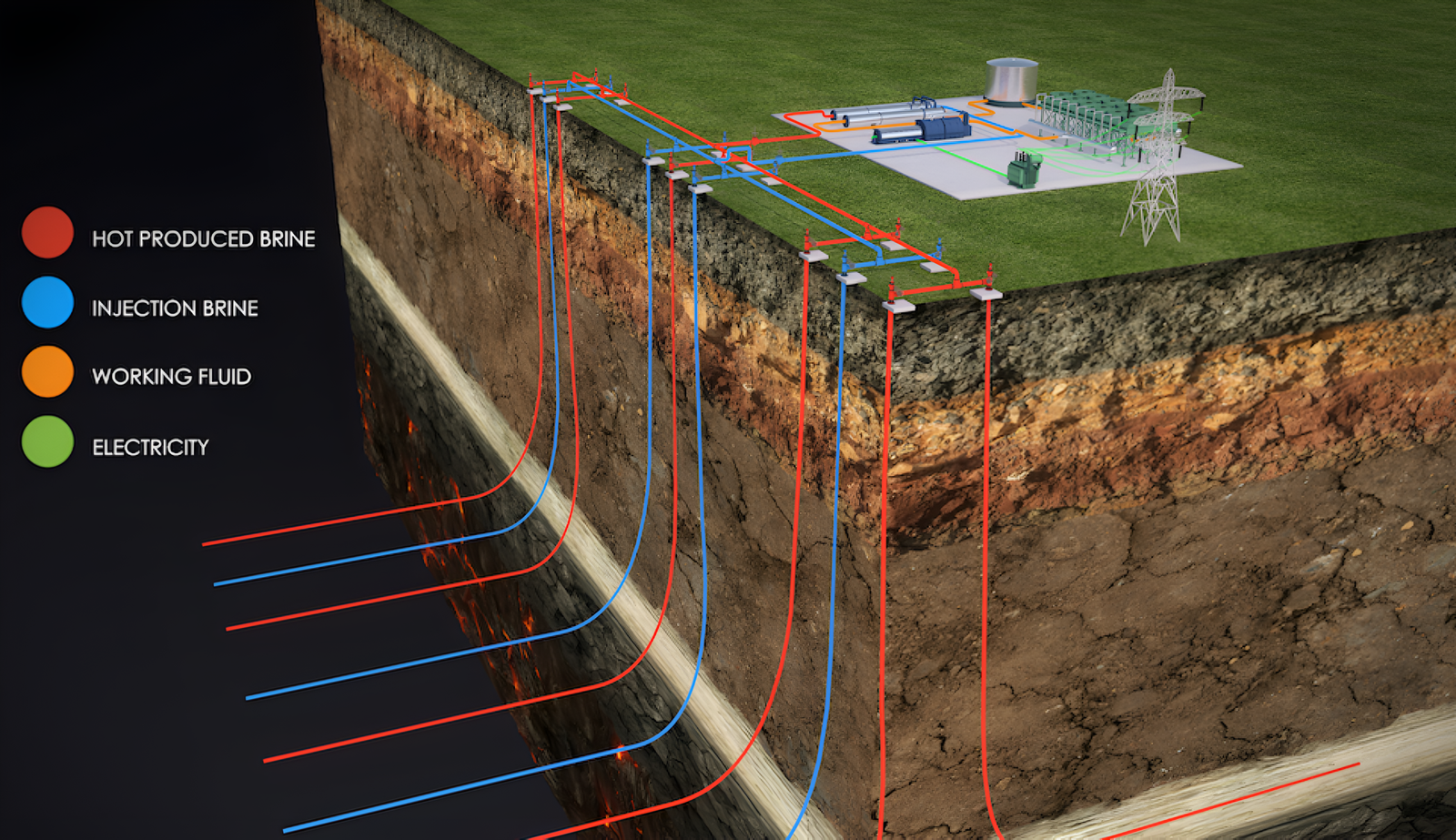1456x840 pixels.
Task: Click the red Hot Produced Brine legend circle
Action: point(47,232)
